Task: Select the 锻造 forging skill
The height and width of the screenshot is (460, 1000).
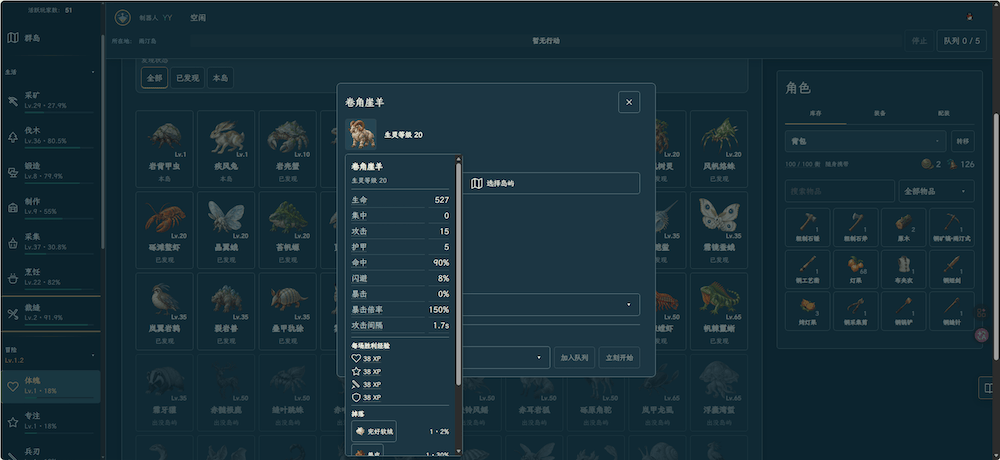Action: click(x=50, y=170)
